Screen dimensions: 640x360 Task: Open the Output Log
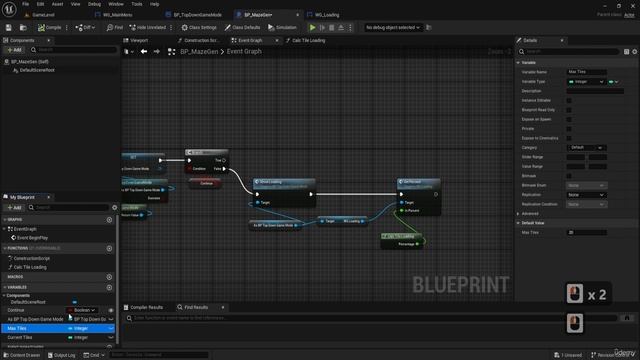coord(61,355)
